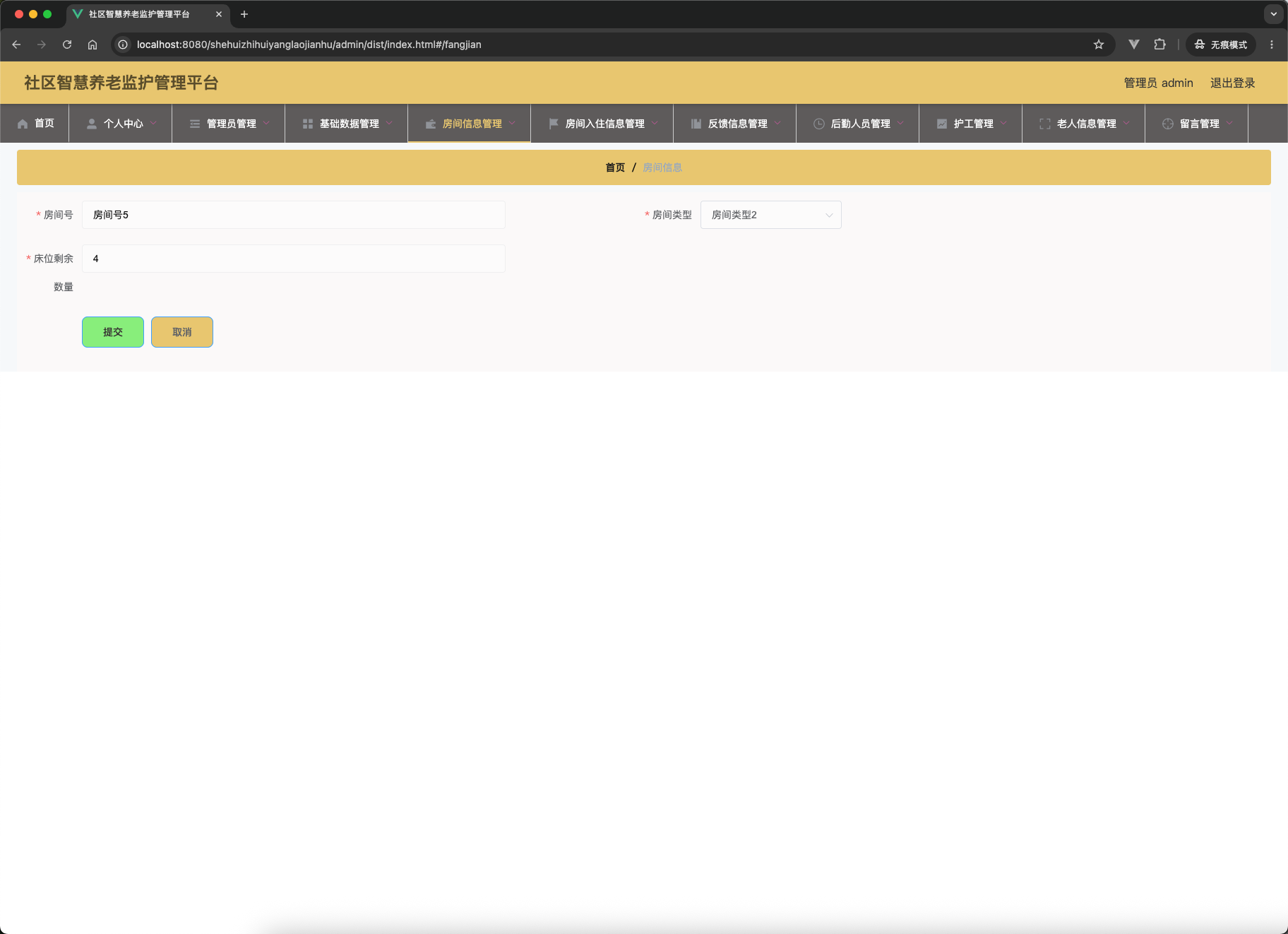Viewport: 1288px width, 934px height.
Task: Close the 社区智慧养老监护管理平台 tab
Action: pos(219,14)
